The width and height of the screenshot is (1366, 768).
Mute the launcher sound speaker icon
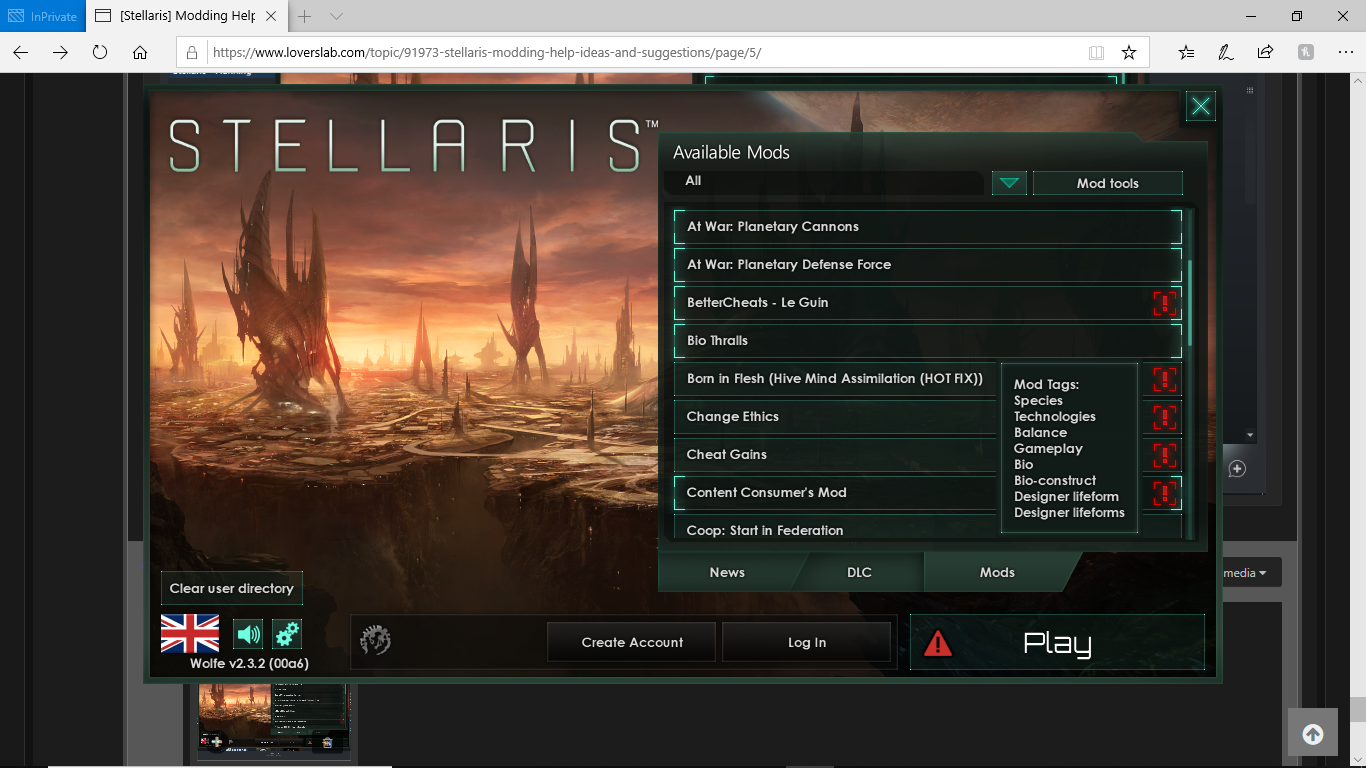pos(248,634)
